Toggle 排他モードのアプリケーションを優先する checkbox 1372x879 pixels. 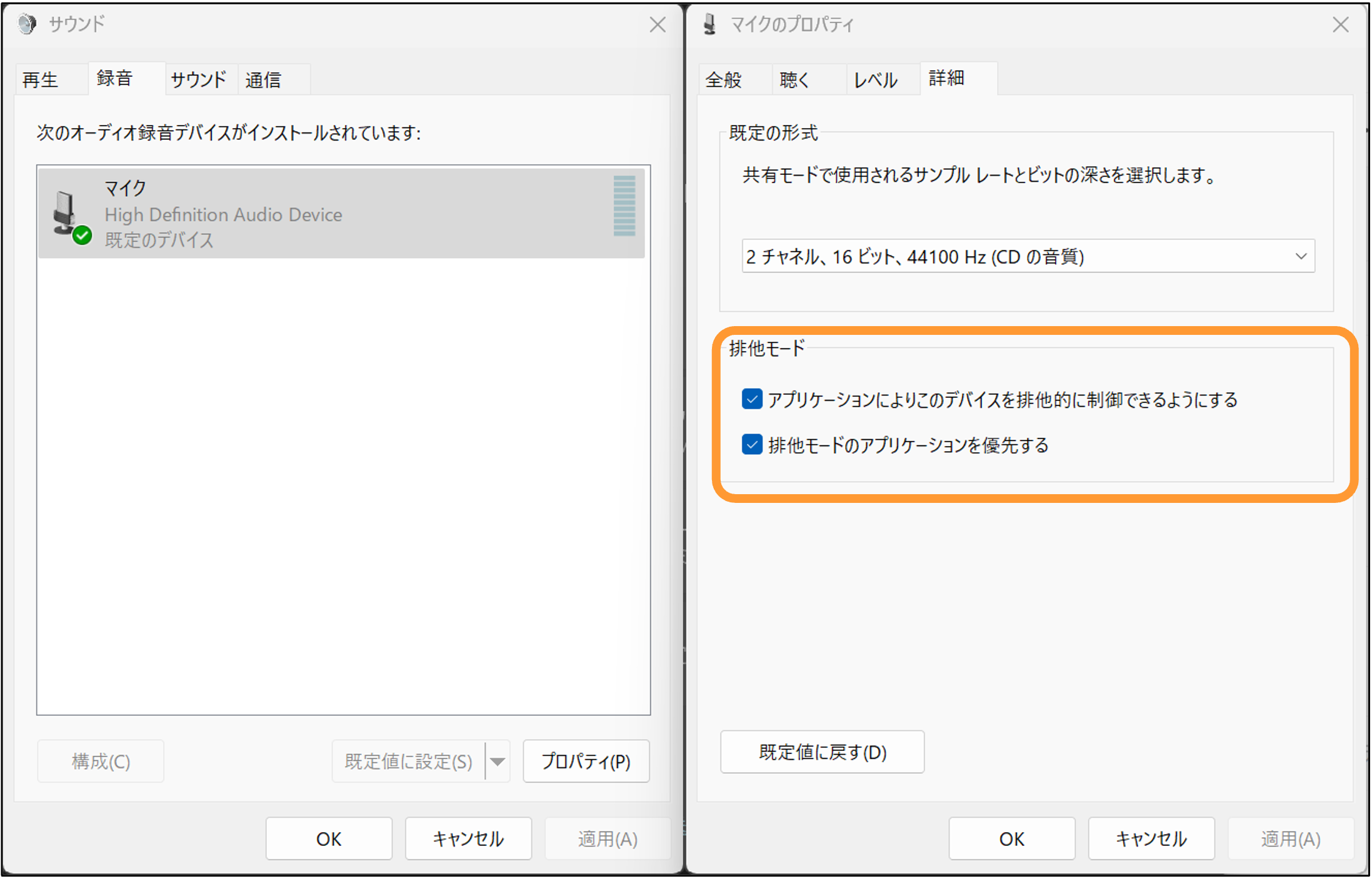(752, 444)
